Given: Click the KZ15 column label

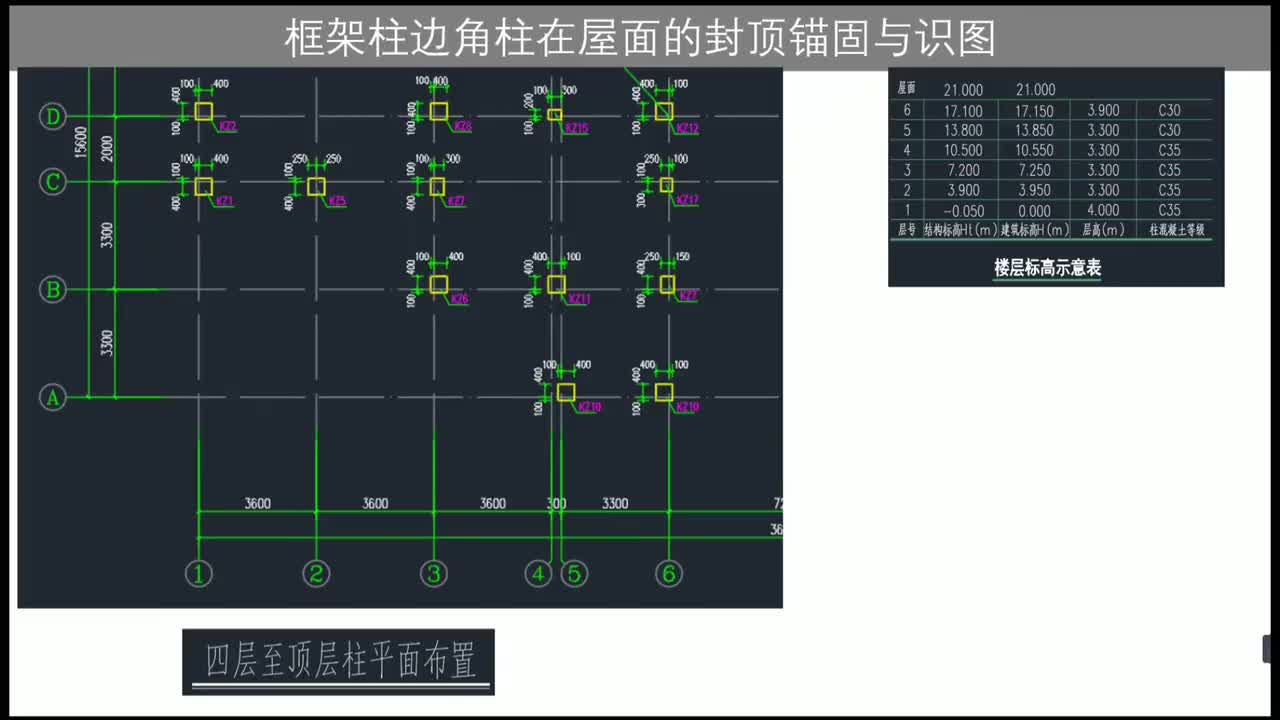Looking at the screenshot, I should coord(577,128).
